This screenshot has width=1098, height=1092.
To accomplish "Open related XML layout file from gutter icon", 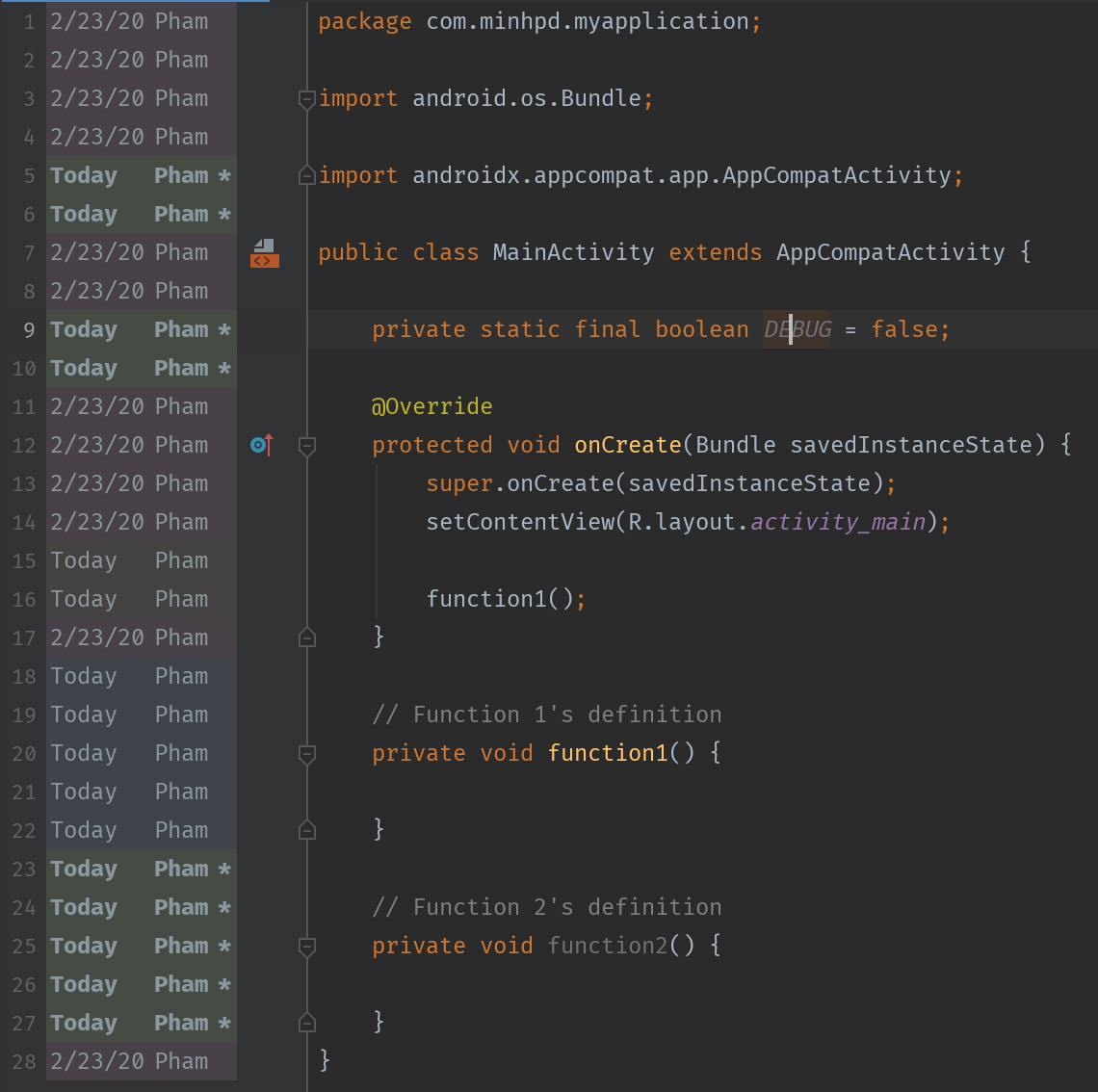I will (264, 252).
